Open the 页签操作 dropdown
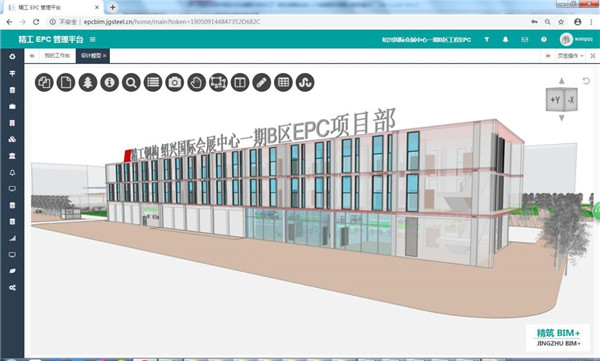The width and height of the screenshot is (600, 361). (570, 56)
